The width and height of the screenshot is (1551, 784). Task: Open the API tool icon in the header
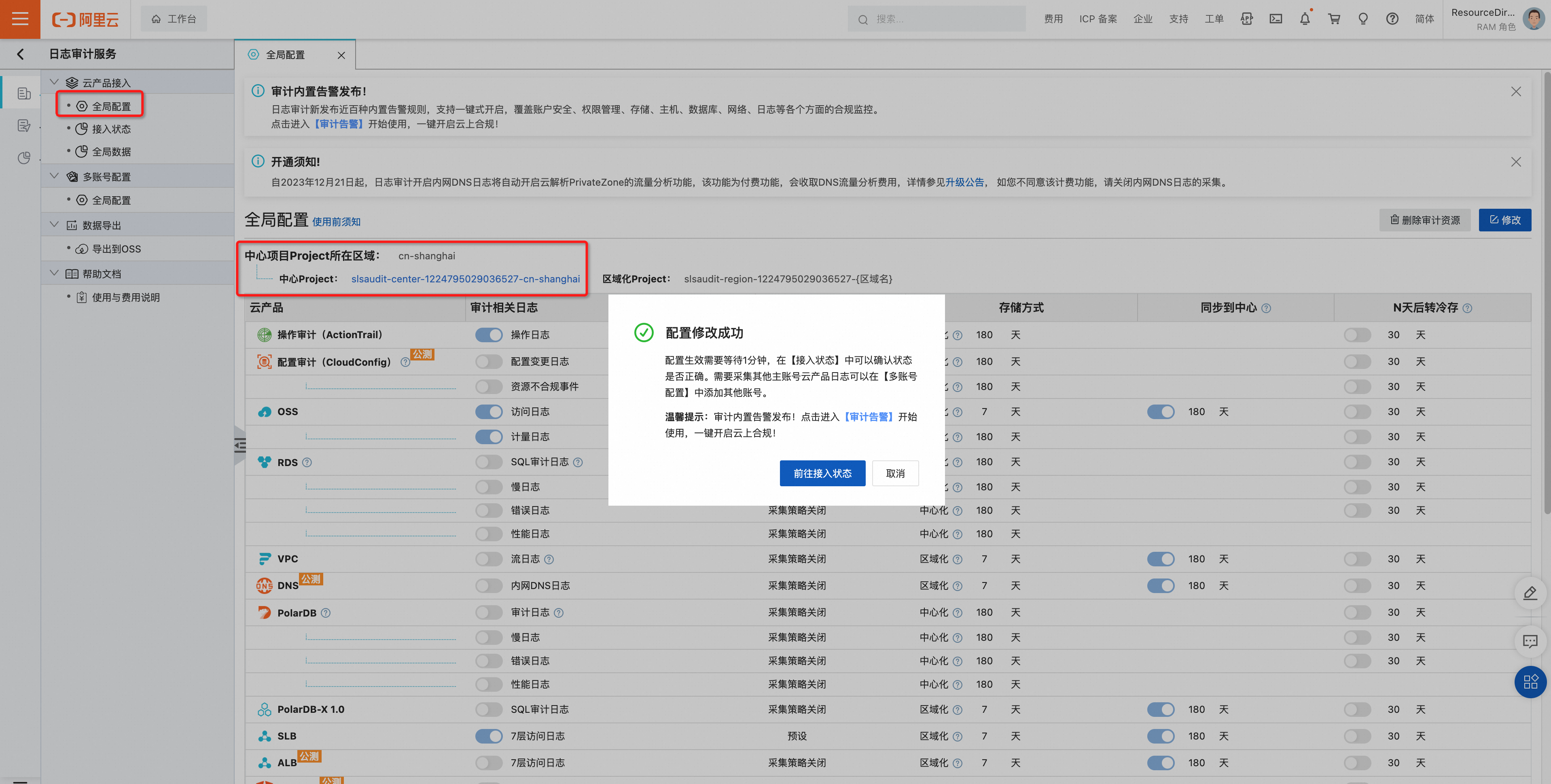(x=1246, y=19)
